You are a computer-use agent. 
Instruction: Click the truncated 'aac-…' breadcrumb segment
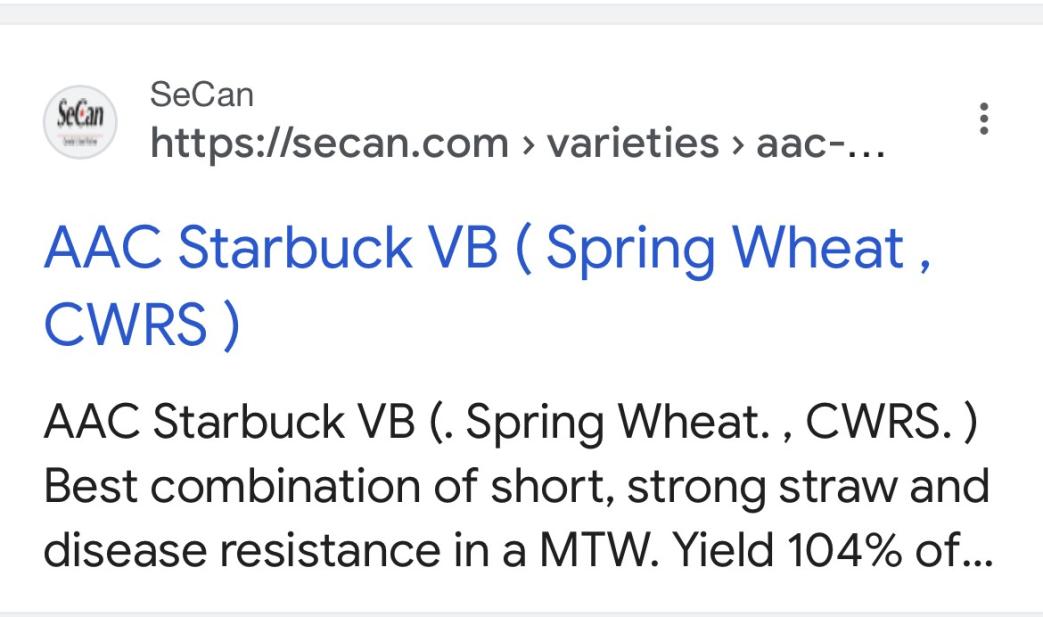[820, 144]
